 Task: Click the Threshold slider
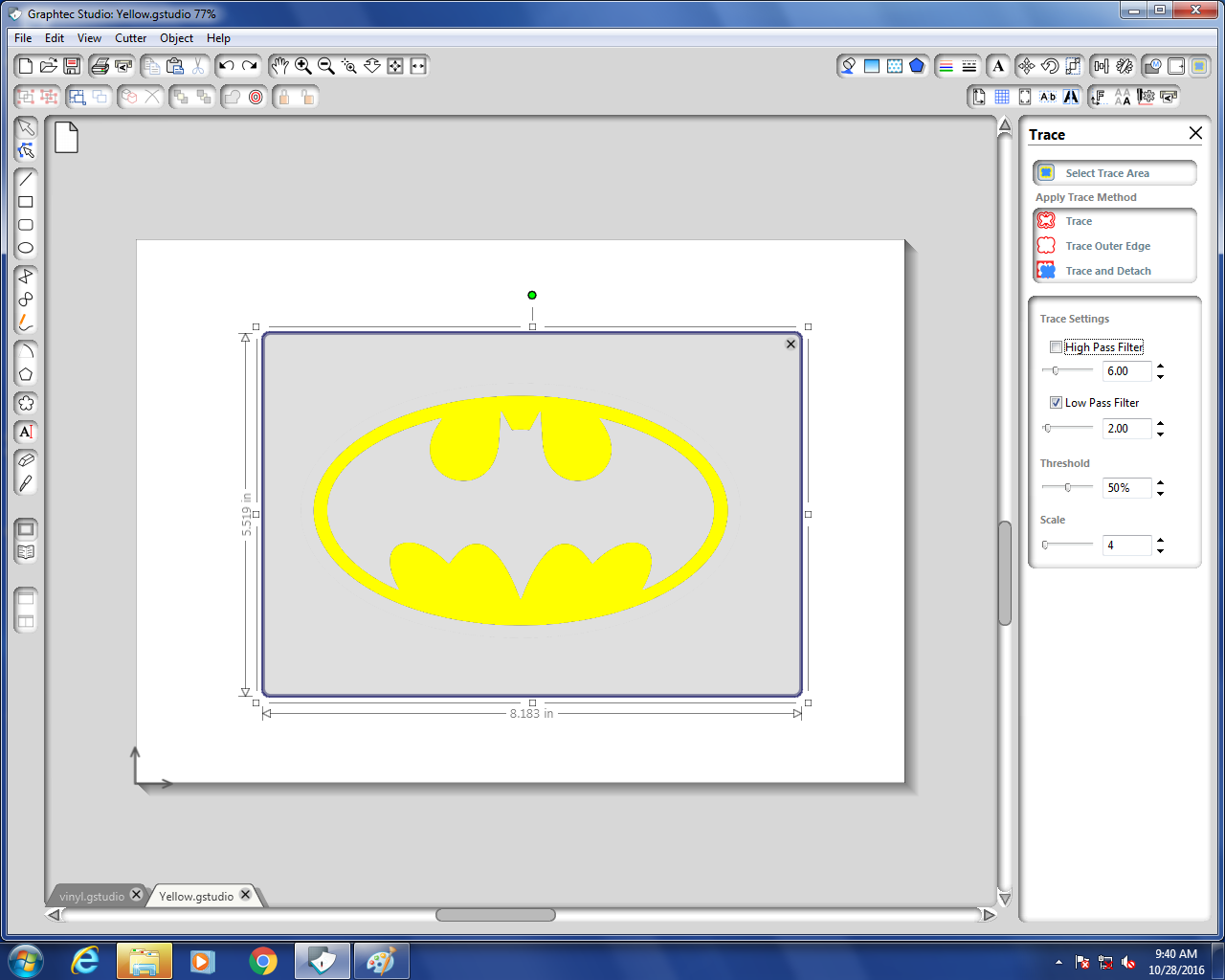pos(1067,488)
